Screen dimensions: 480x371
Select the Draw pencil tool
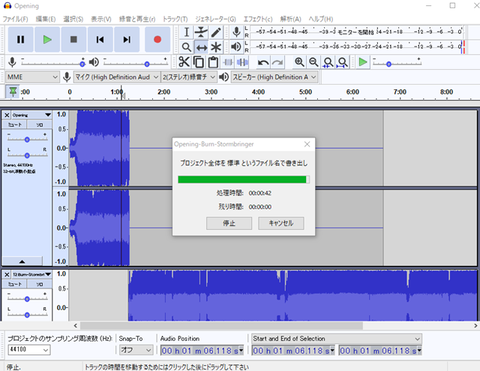[x=216, y=32]
